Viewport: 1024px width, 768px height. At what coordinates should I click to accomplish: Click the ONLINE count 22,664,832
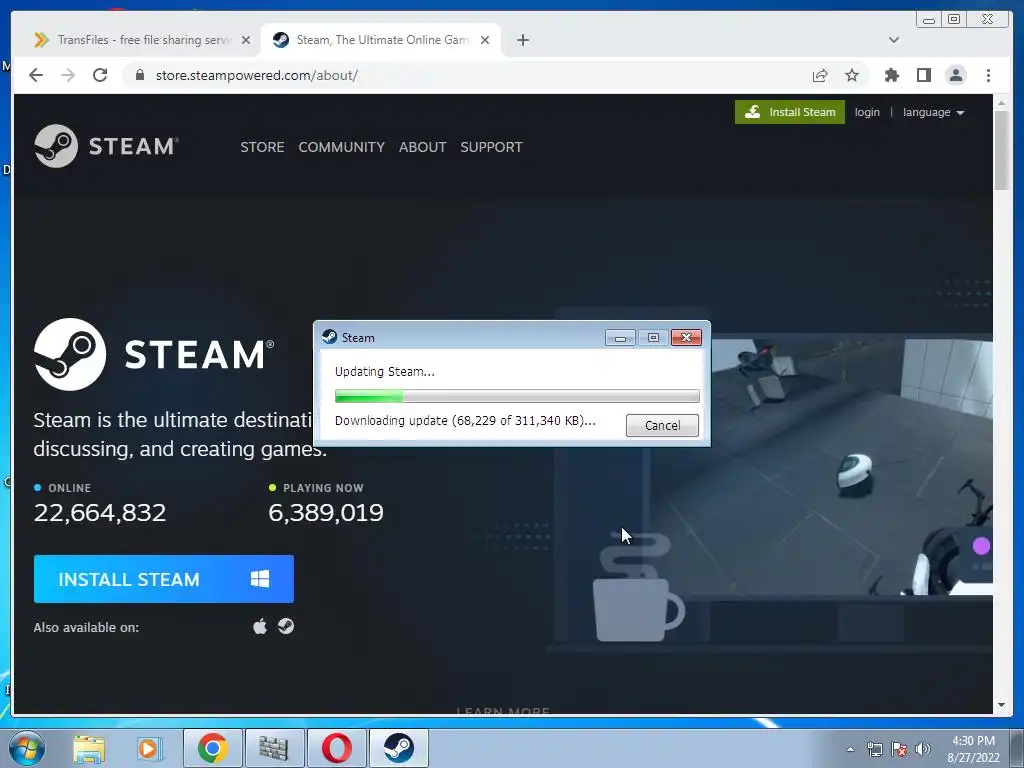(x=100, y=513)
